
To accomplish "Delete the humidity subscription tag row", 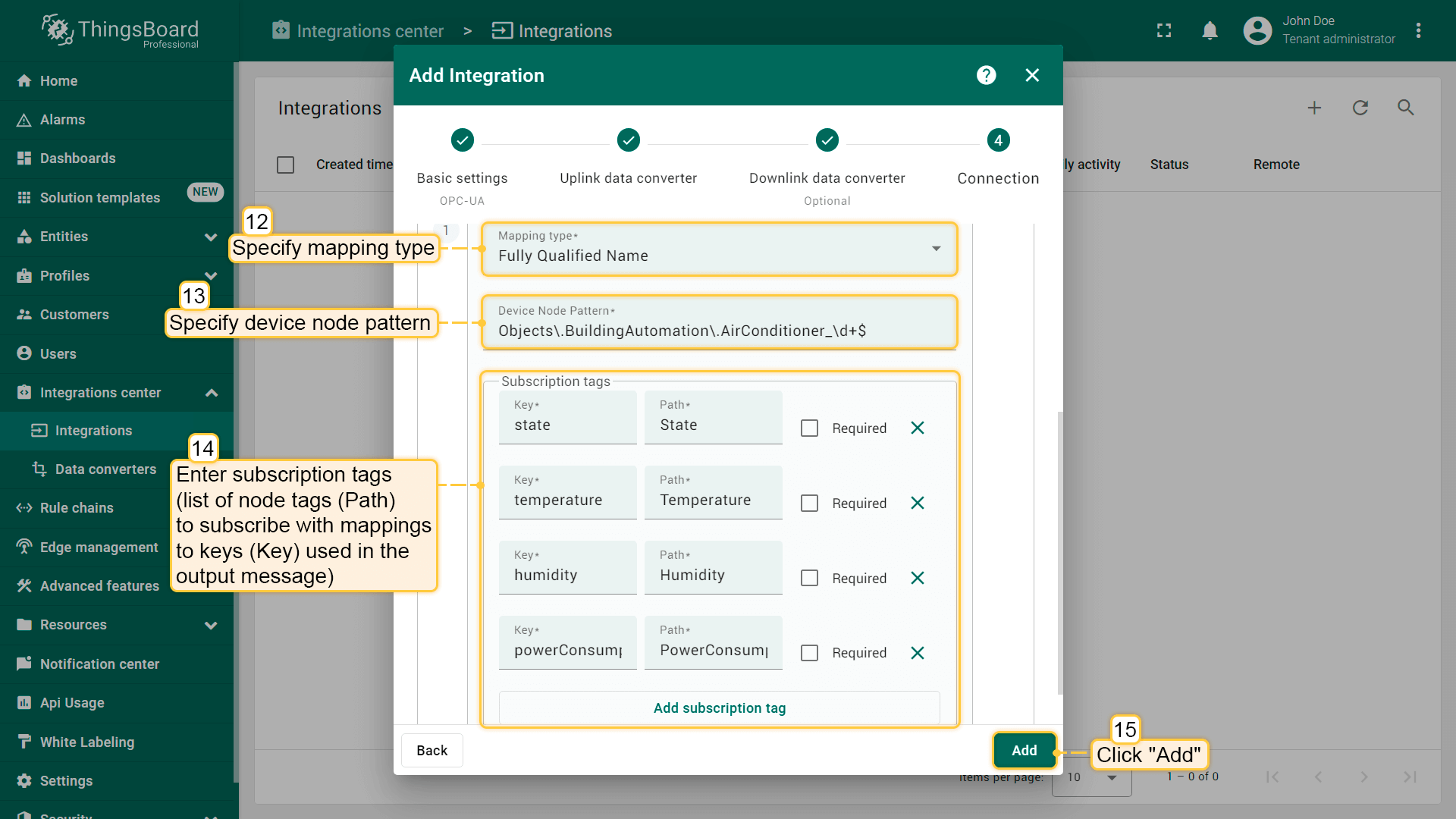I will tap(917, 578).
